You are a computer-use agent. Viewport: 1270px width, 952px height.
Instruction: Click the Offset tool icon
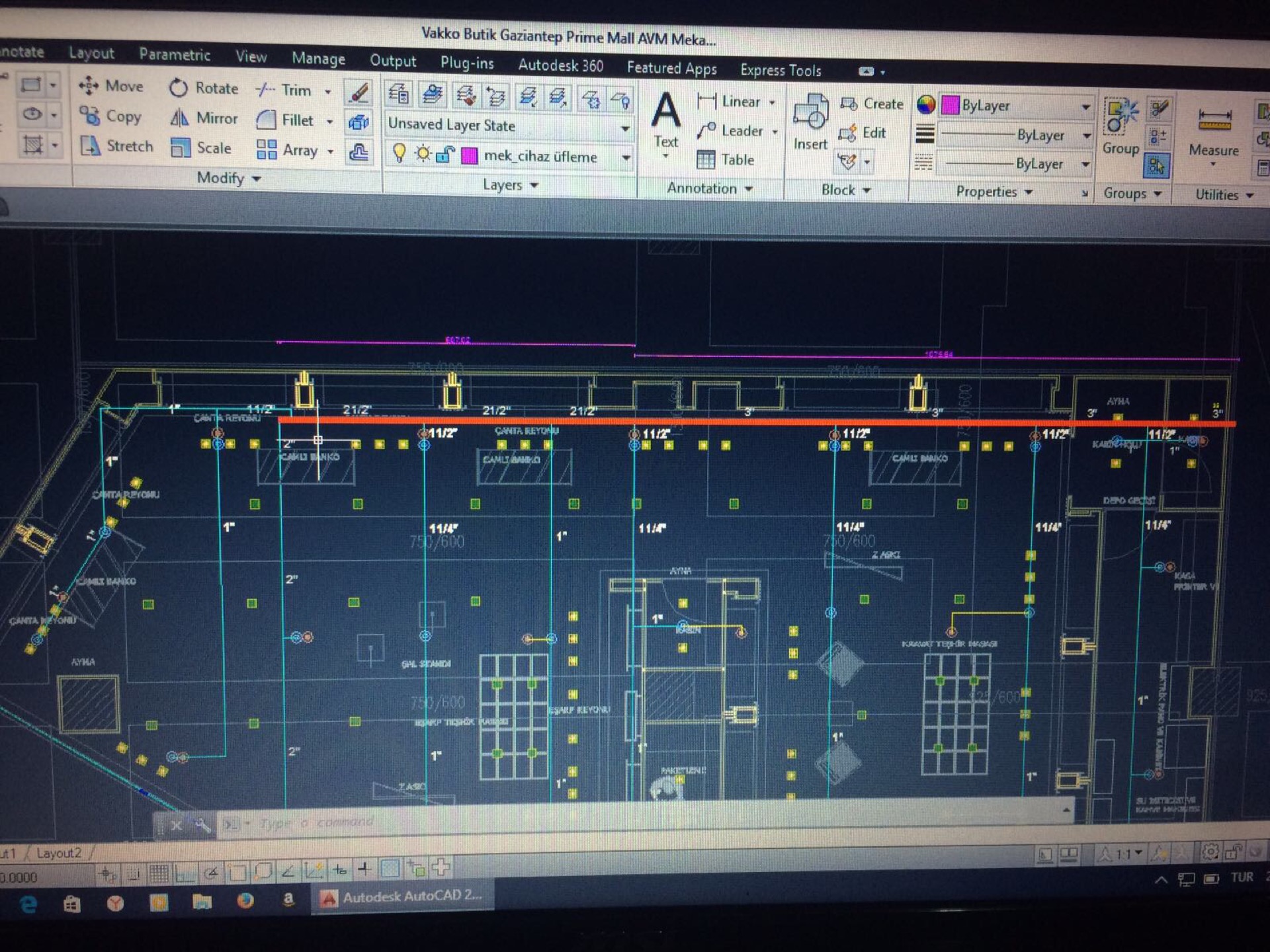tap(359, 153)
